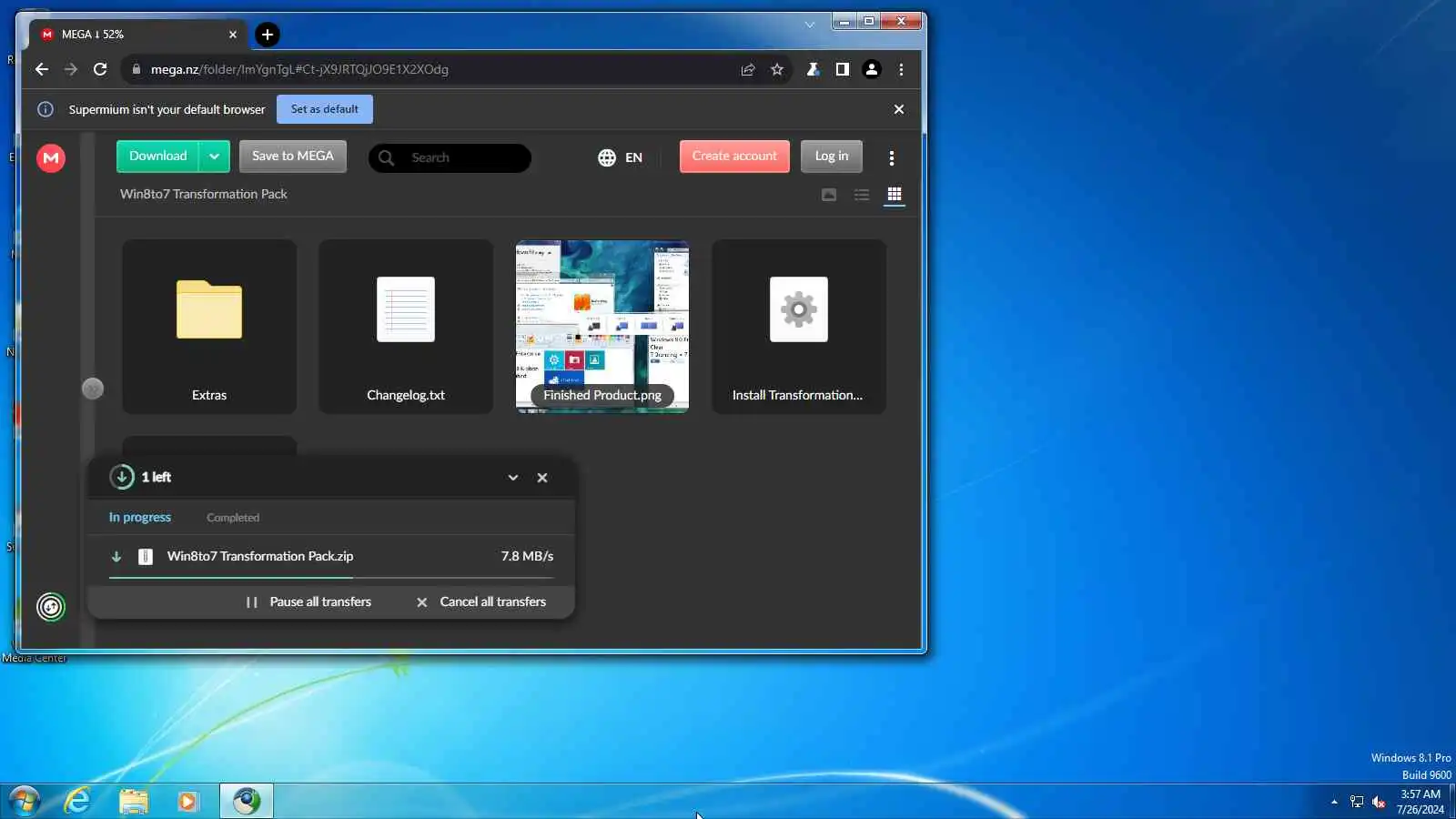
Task: Toggle the browser side panel
Action: (x=842, y=69)
